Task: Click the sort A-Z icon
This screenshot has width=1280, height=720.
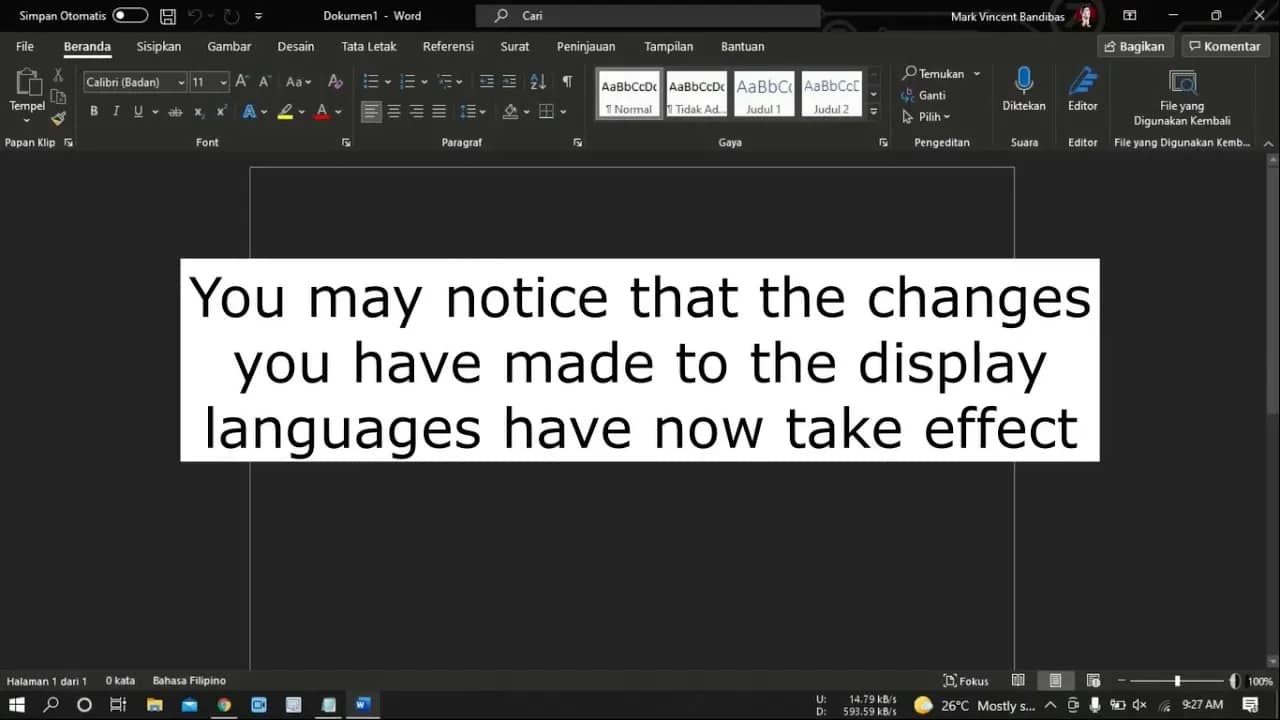Action: click(x=538, y=82)
